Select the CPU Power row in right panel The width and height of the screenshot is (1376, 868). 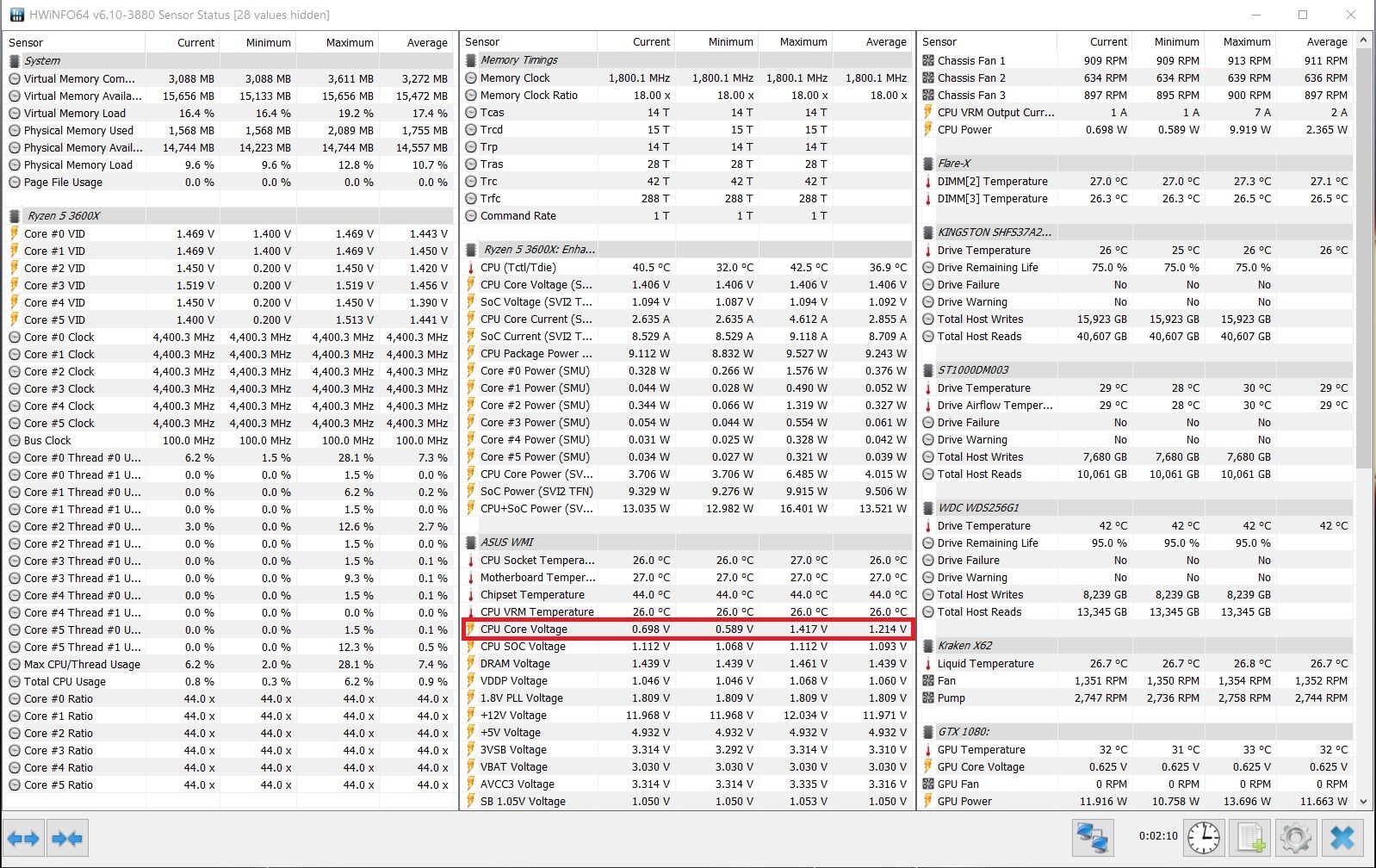click(1136, 130)
